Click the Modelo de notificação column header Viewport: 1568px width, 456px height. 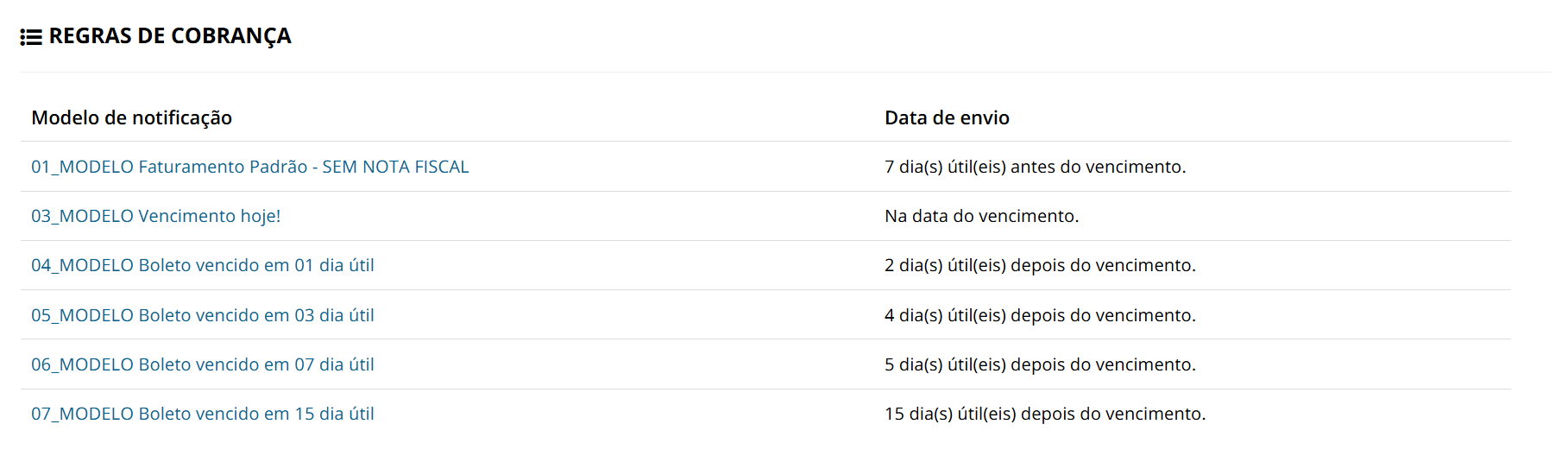pyautogui.click(x=131, y=117)
